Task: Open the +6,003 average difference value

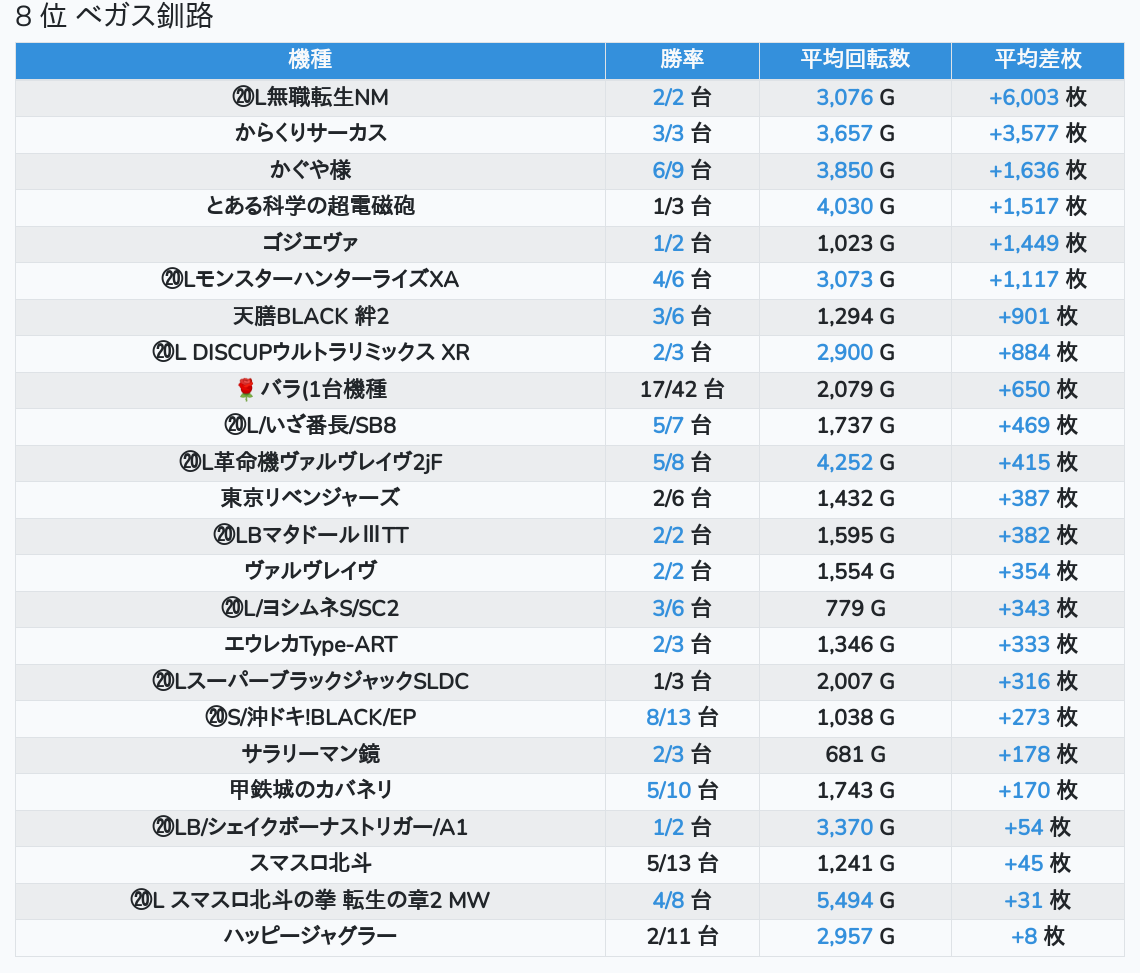Action: point(1023,98)
